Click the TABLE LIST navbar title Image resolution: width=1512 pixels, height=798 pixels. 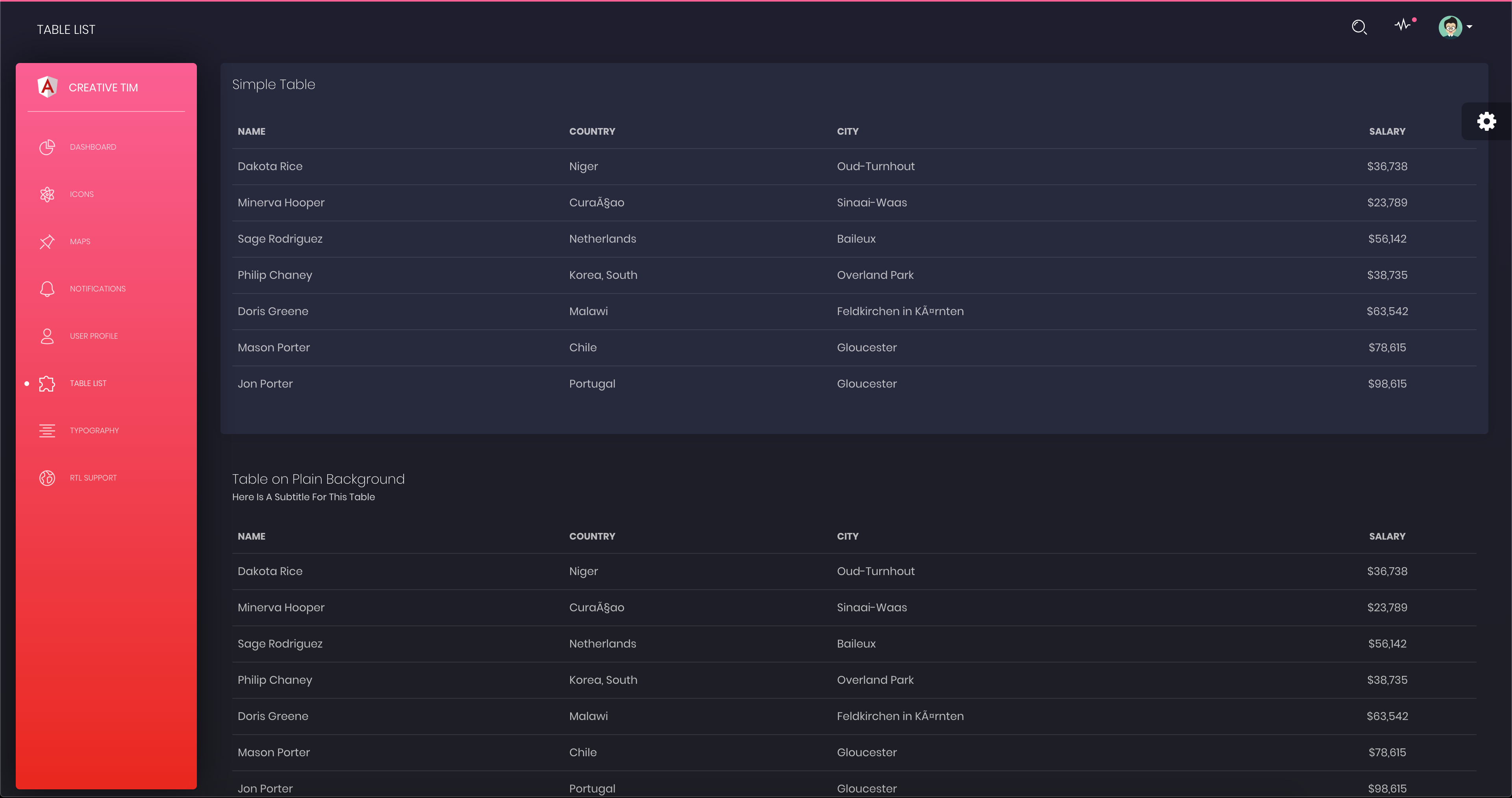[66, 30]
